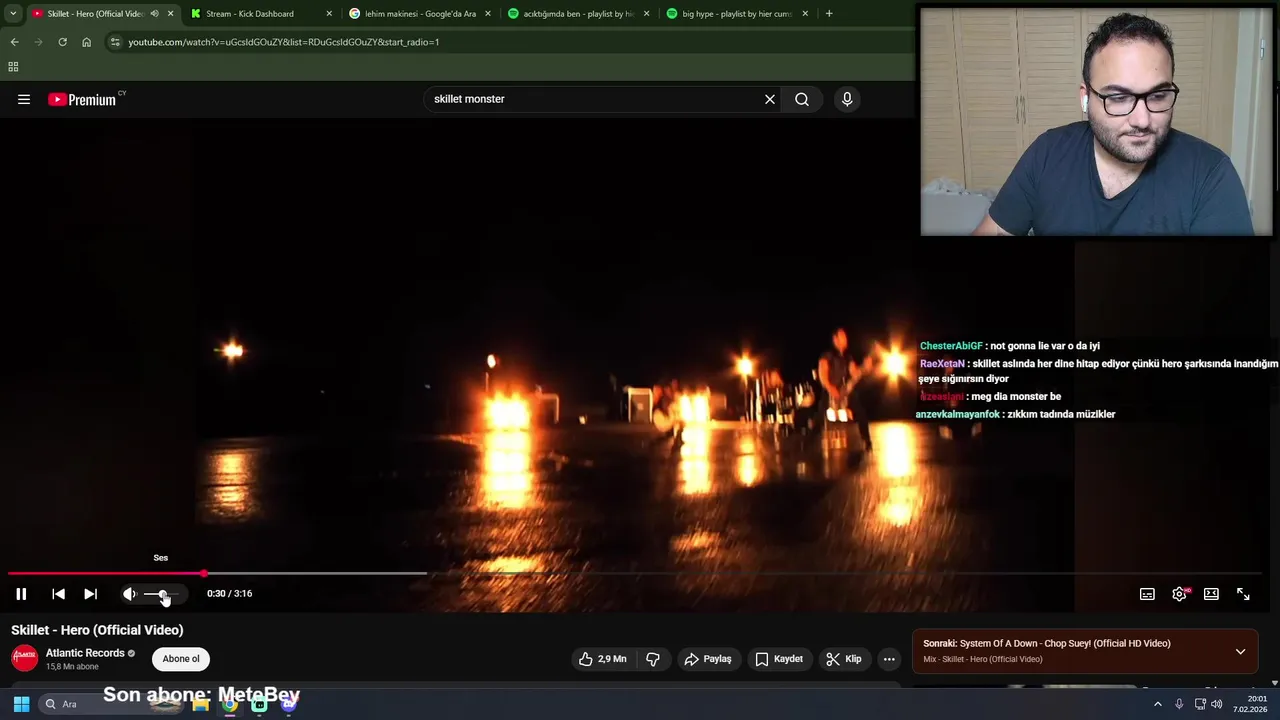1280x720 pixels.
Task: Run search with magnifier button
Action: 802,99
